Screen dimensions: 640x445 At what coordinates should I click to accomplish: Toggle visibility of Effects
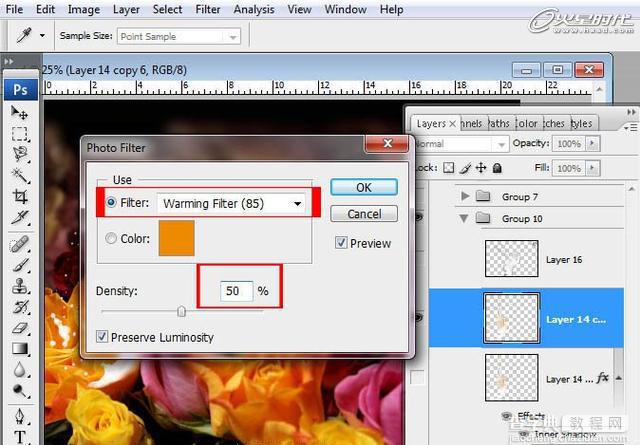coord(507,416)
